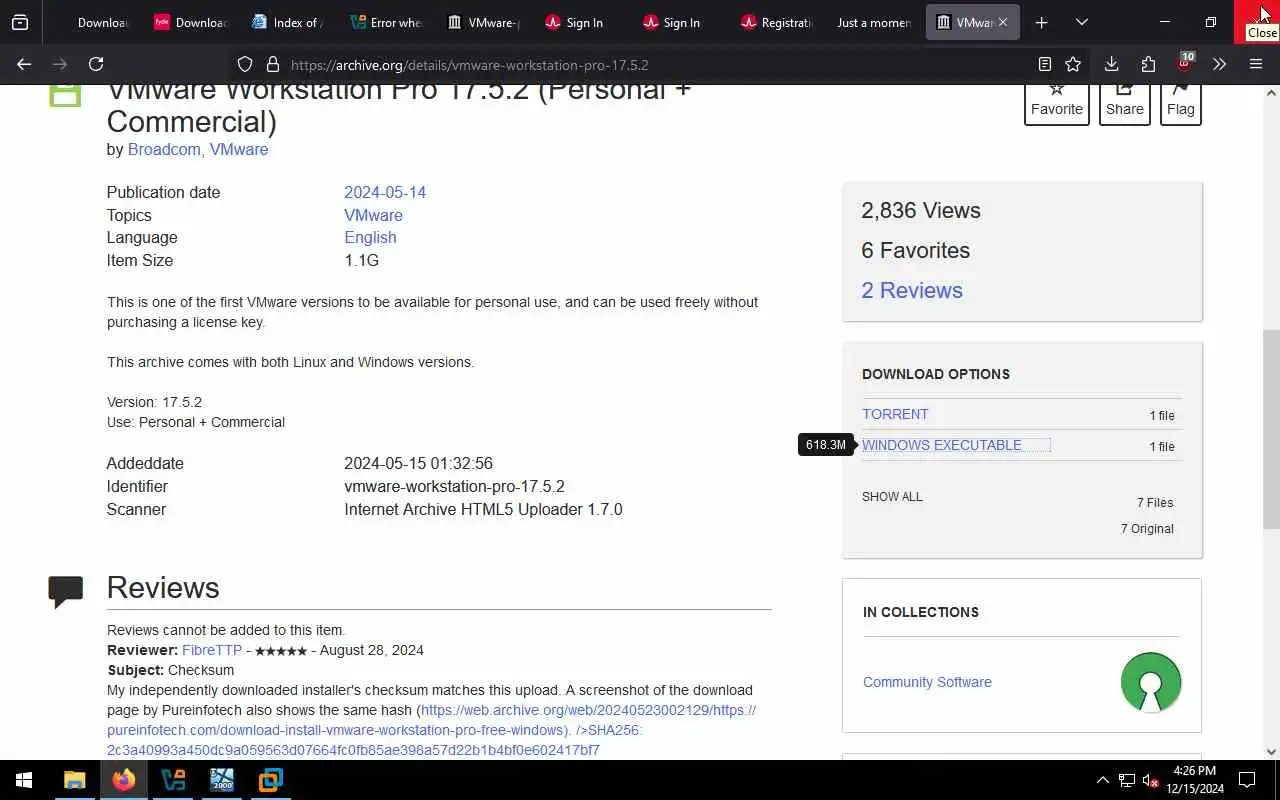1280x800 pixels.
Task: Open the Extensions puzzle icon
Action: click(x=1148, y=64)
